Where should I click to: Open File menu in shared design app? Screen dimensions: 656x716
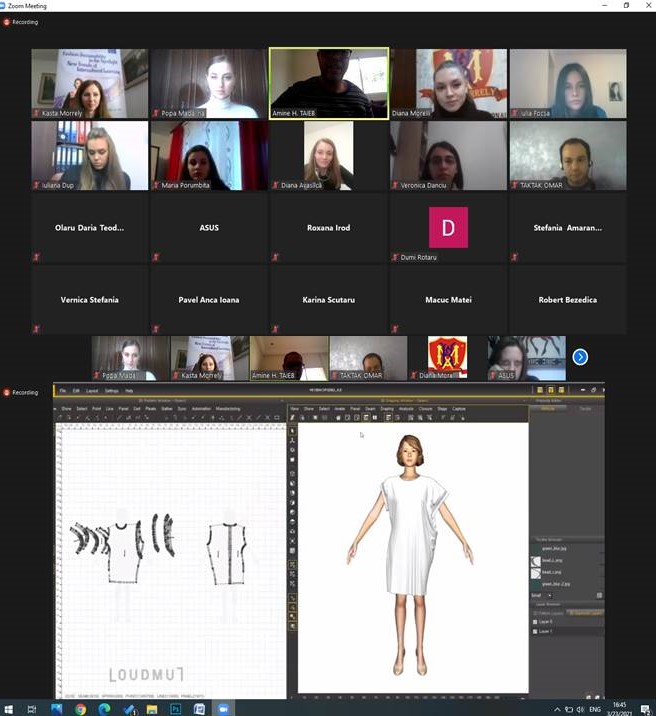63,391
